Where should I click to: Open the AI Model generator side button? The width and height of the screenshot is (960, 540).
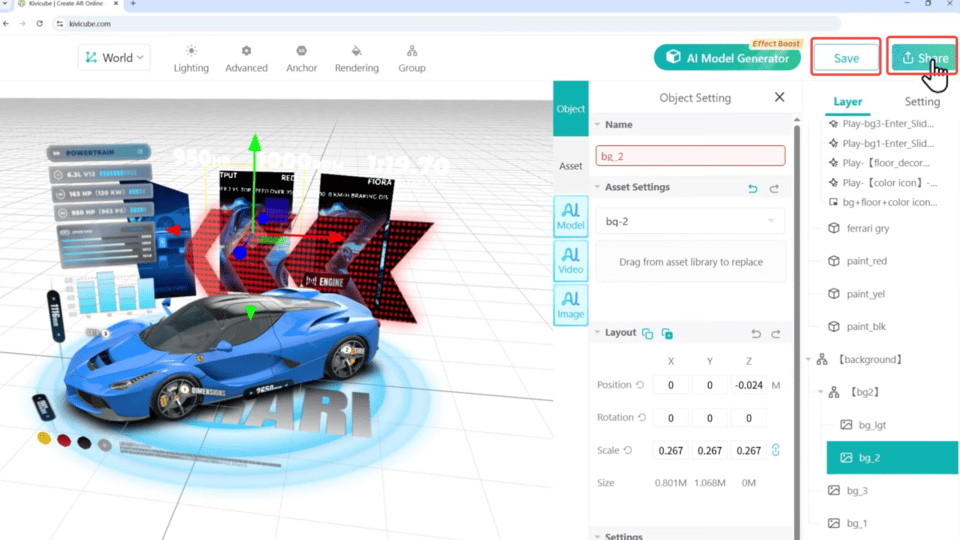pyautogui.click(x=571, y=216)
